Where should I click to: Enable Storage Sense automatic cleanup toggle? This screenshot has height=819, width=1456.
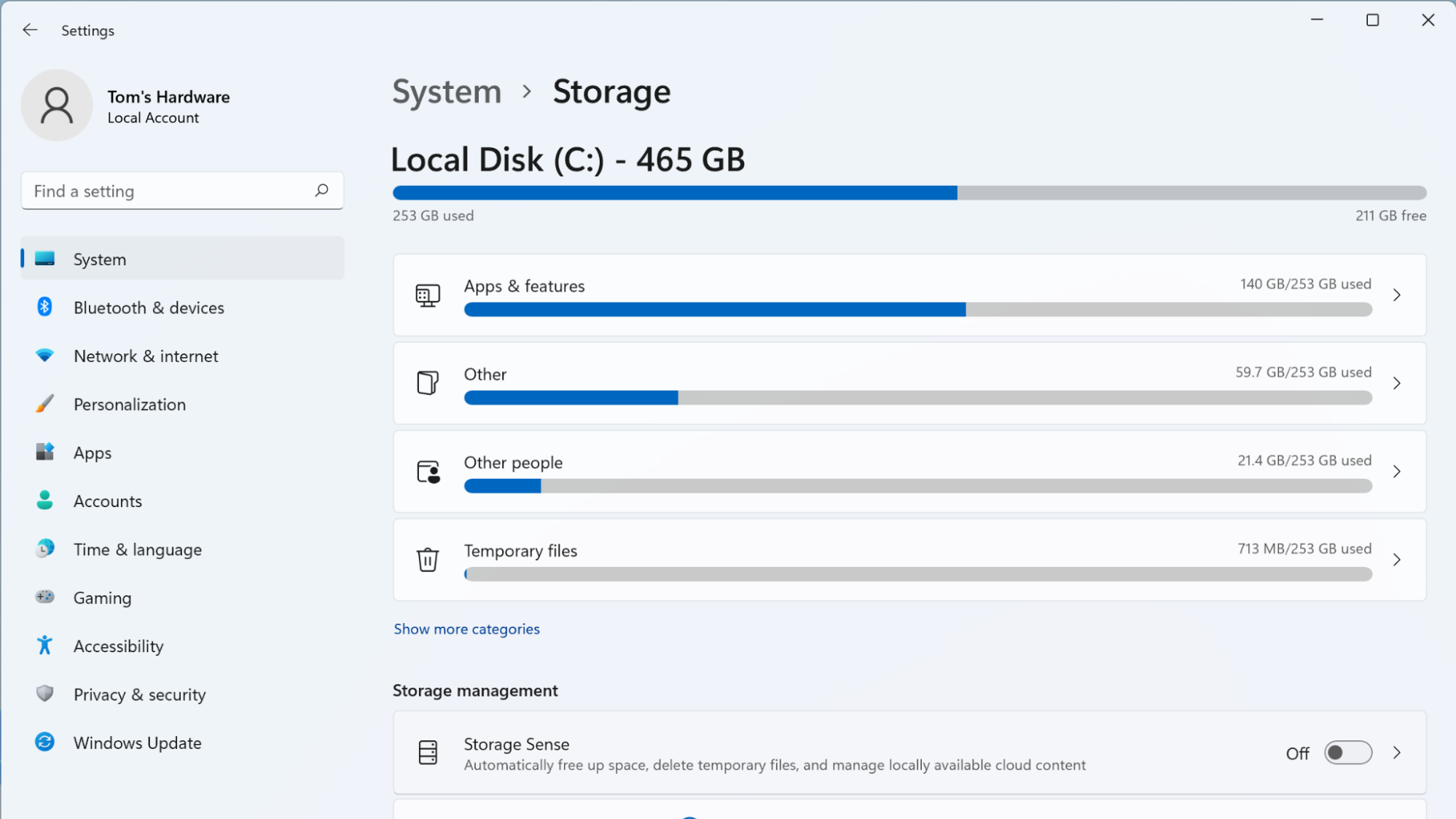1347,752
